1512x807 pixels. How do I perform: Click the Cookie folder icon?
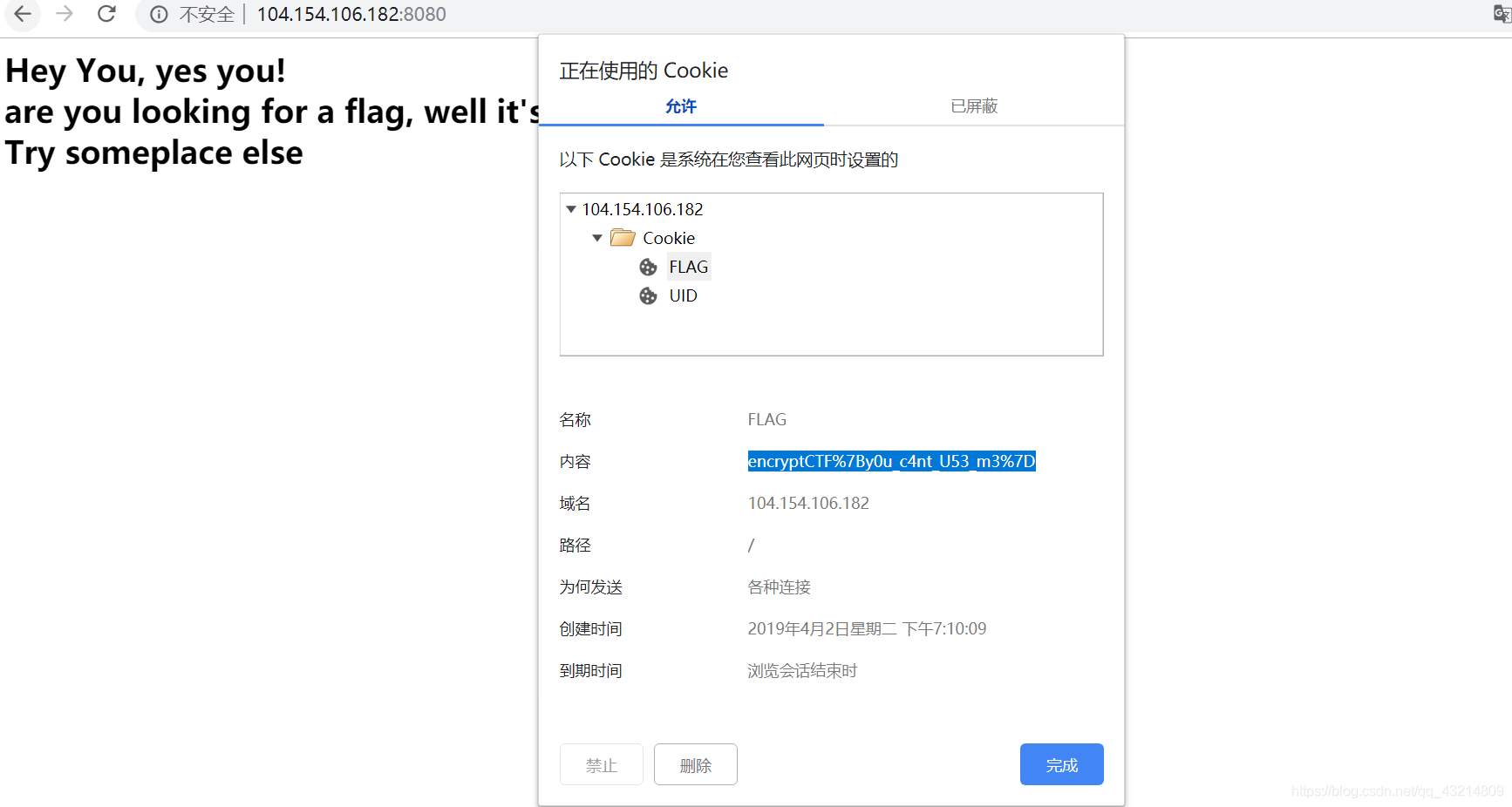click(x=623, y=237)
